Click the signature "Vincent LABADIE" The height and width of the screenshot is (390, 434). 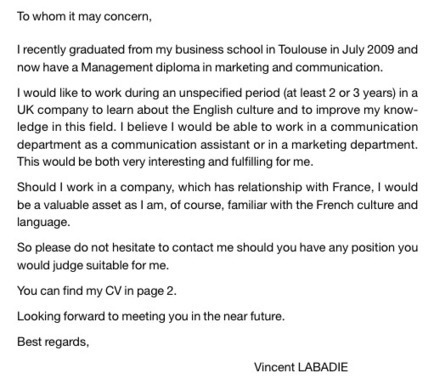pyautogui.click(x=301, y=367)
